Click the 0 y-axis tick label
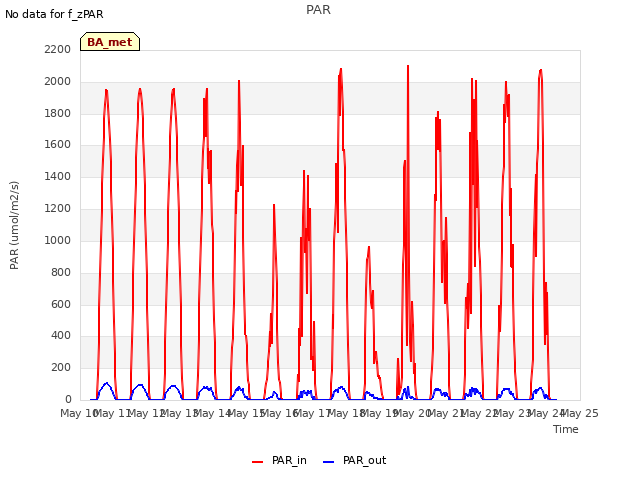This screenshot has height=480, width=640. pyautogui.click(x=68, y=399)
